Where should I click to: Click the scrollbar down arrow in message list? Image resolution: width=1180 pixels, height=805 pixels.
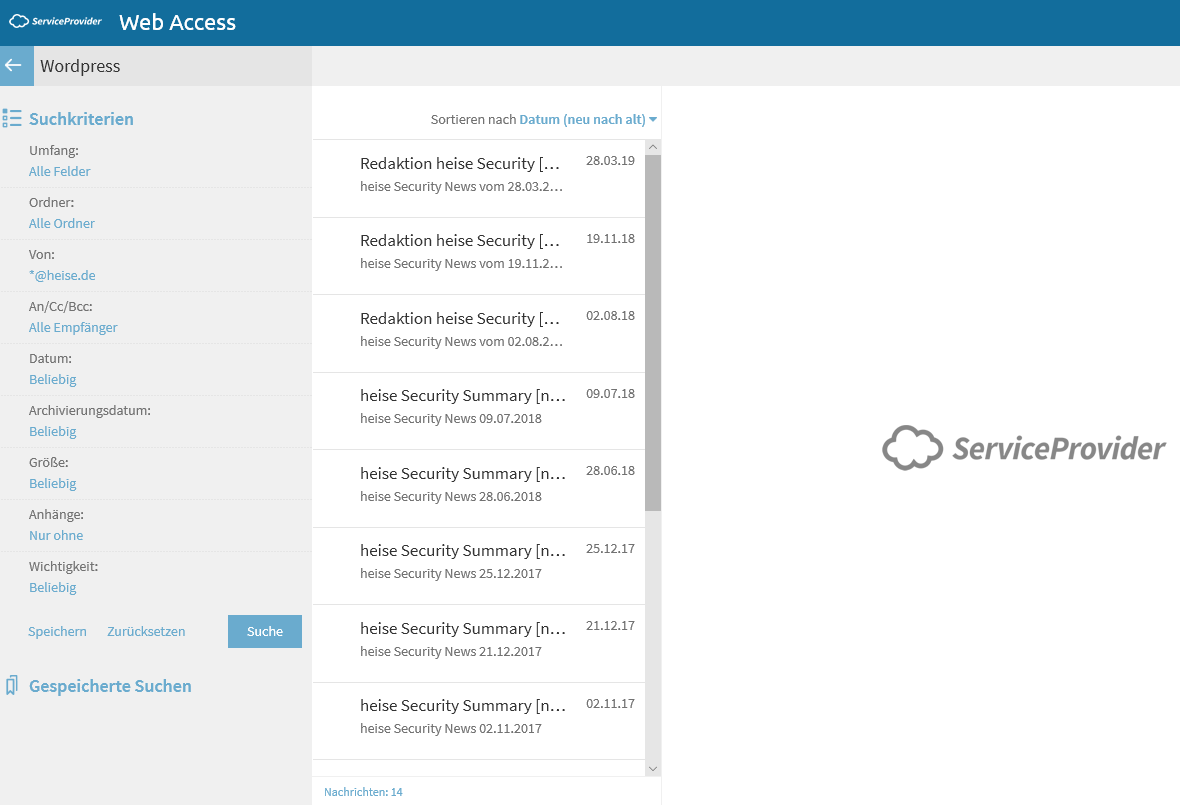tap(653, 768)
